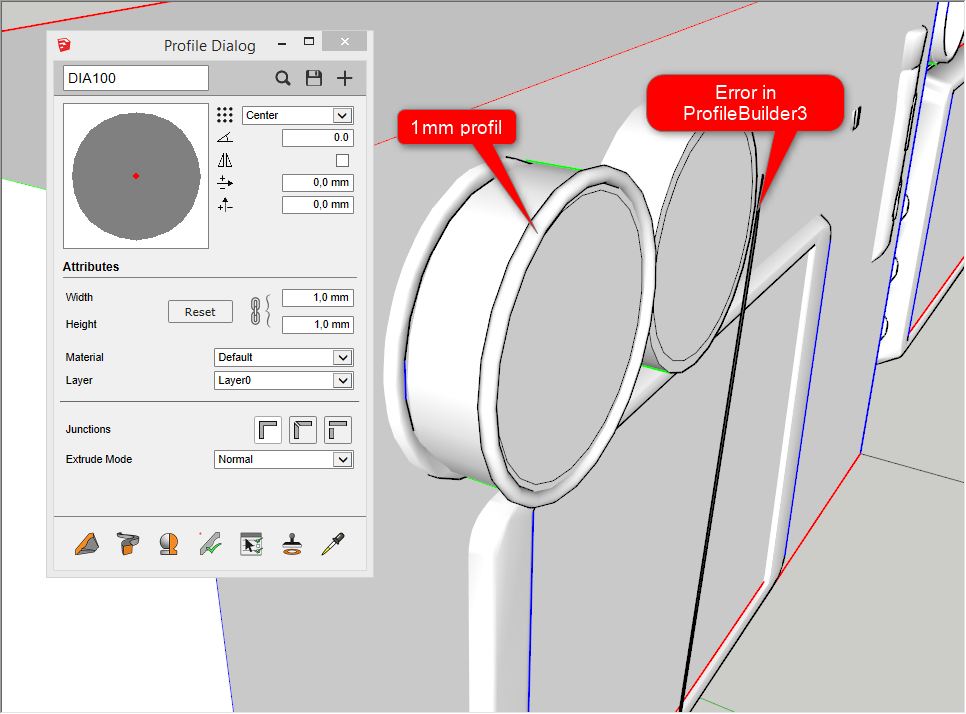Viewport: 966px width, 714px height.
Task: Select the third butt junction icon
Action: point(338,430)
